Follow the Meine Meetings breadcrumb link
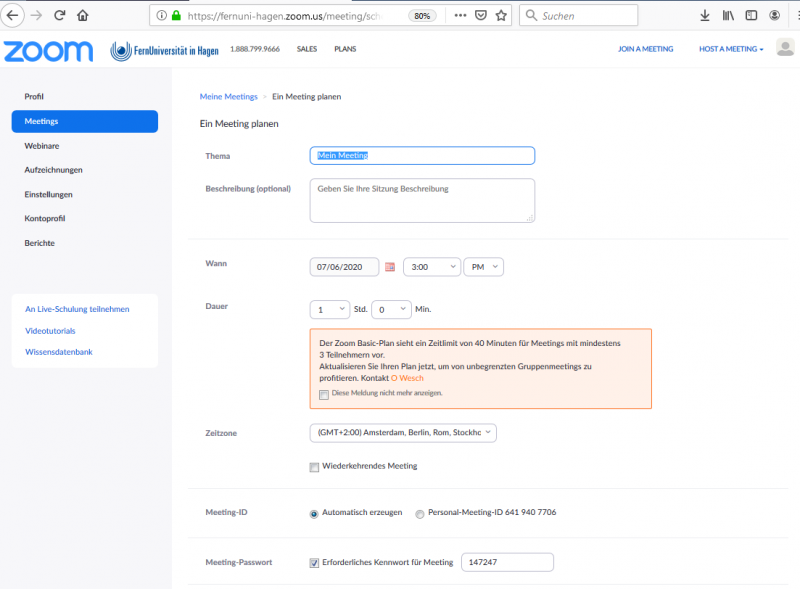 pyautogui.click(x=229, y=96)
